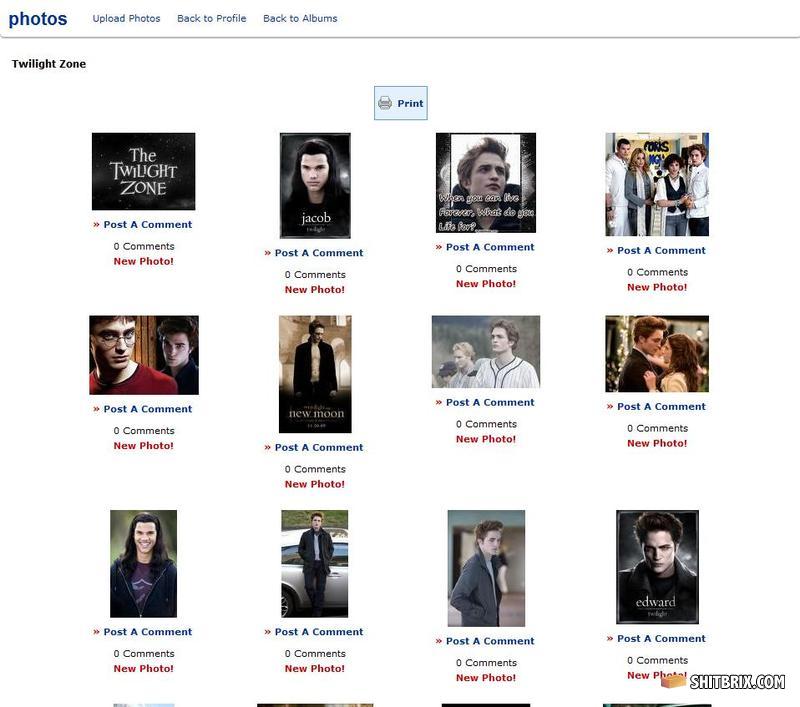Go Back to Profile
800x707 pixels.
(x=211, y=18)
